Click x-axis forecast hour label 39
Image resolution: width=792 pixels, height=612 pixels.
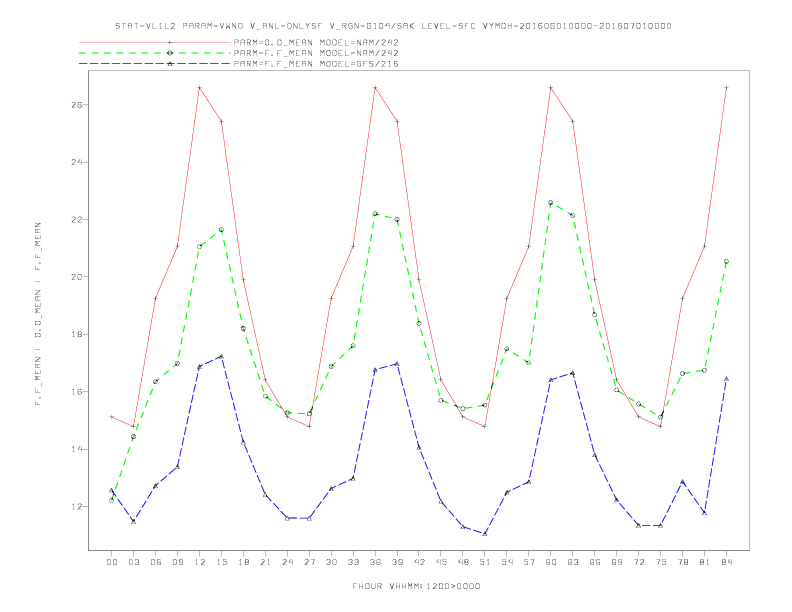[x=397, y=562]
